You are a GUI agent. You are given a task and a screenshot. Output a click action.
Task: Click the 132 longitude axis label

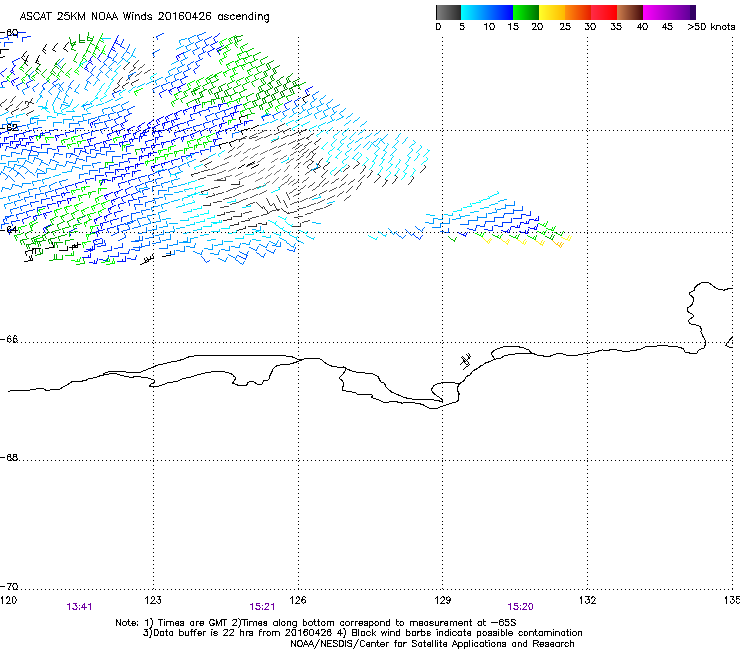[x=588, y=600]
